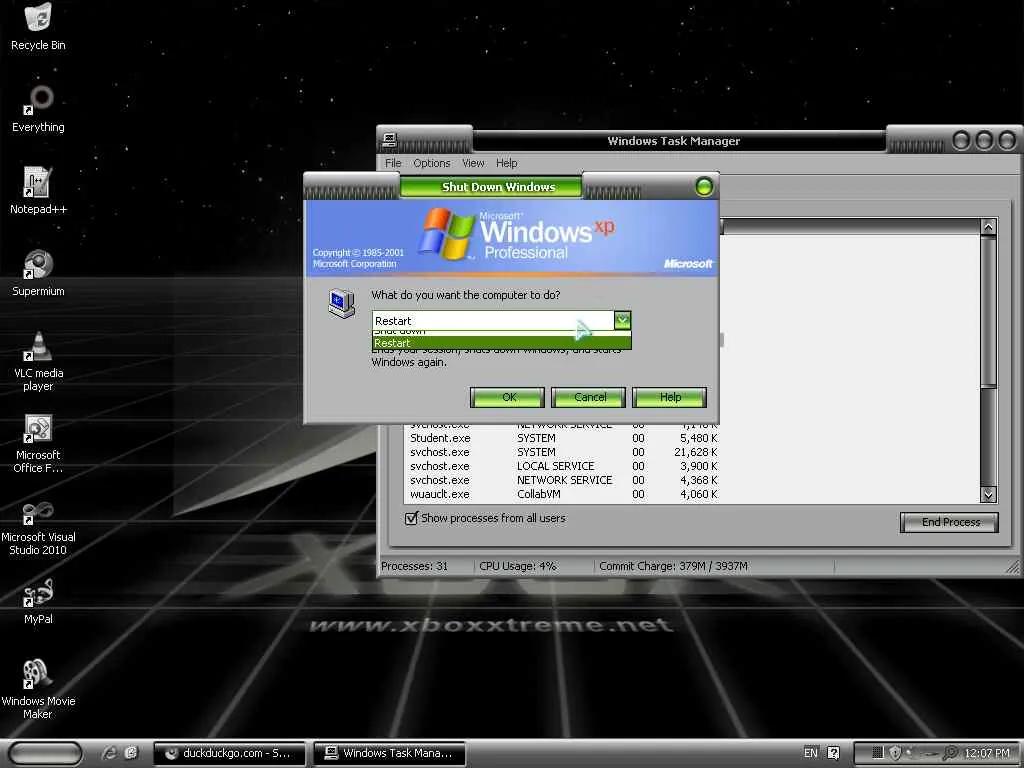Viewport: 1024px width, 768px height.
Task: Open the Options menu in Task Manager
Action: 432,163
